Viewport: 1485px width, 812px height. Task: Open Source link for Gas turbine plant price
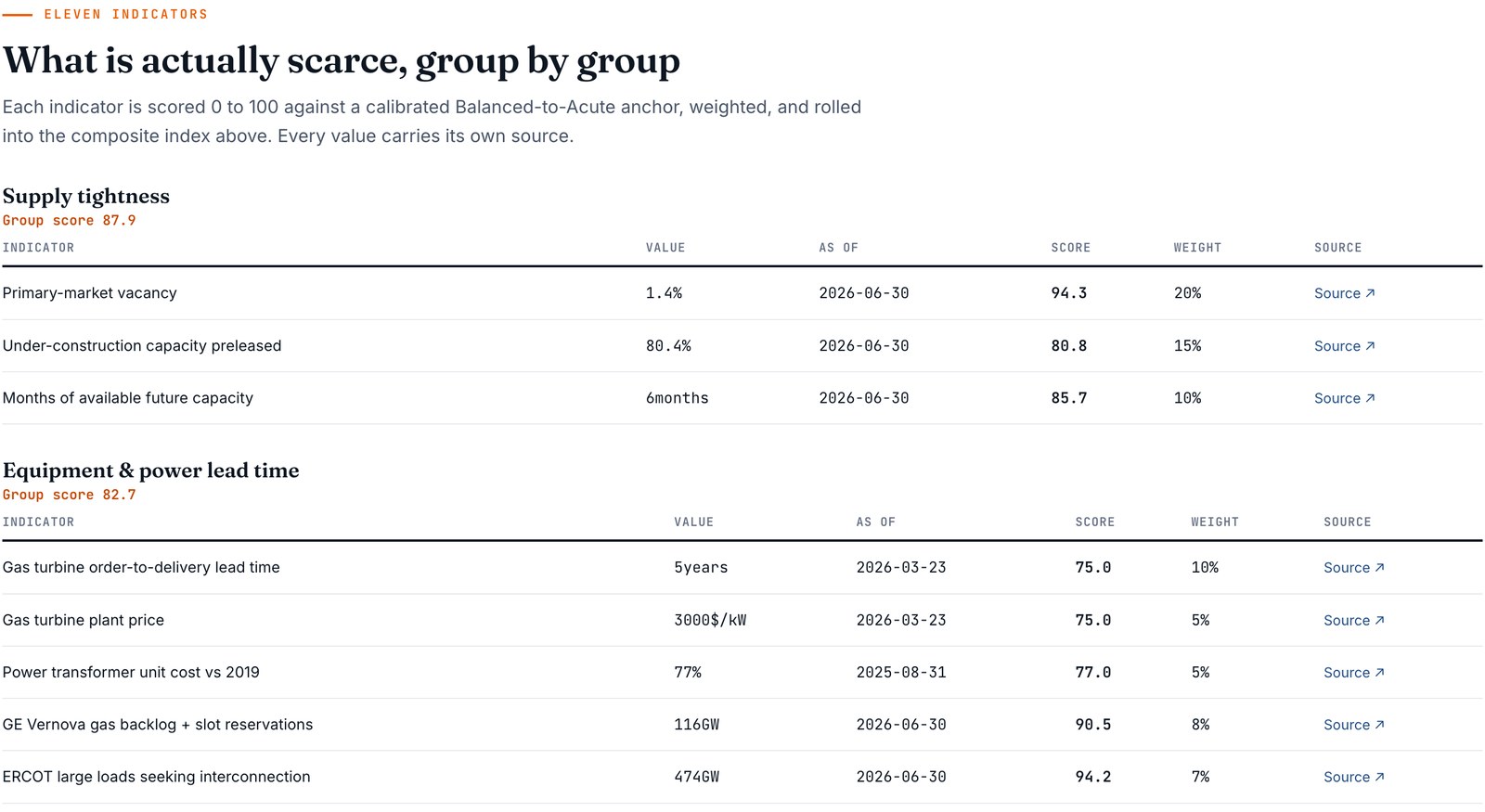(1353, 620)
